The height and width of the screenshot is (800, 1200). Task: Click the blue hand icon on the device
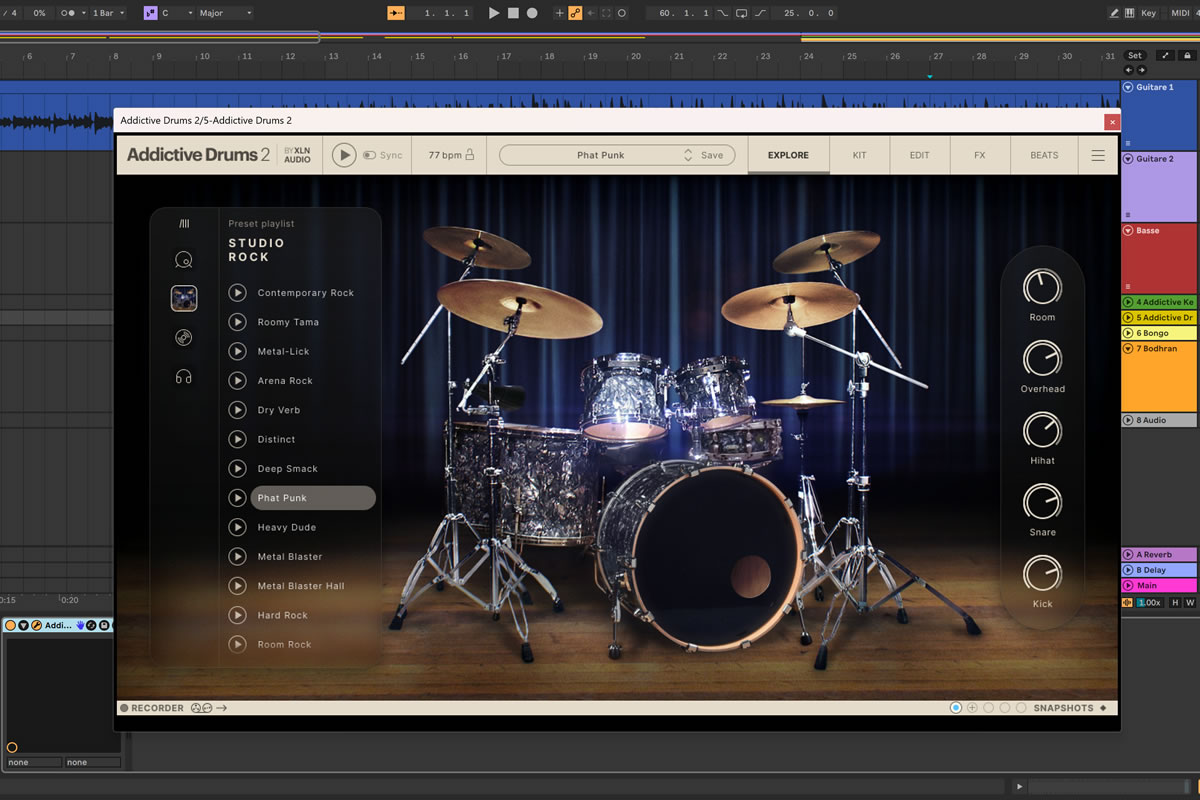[79, 625]
